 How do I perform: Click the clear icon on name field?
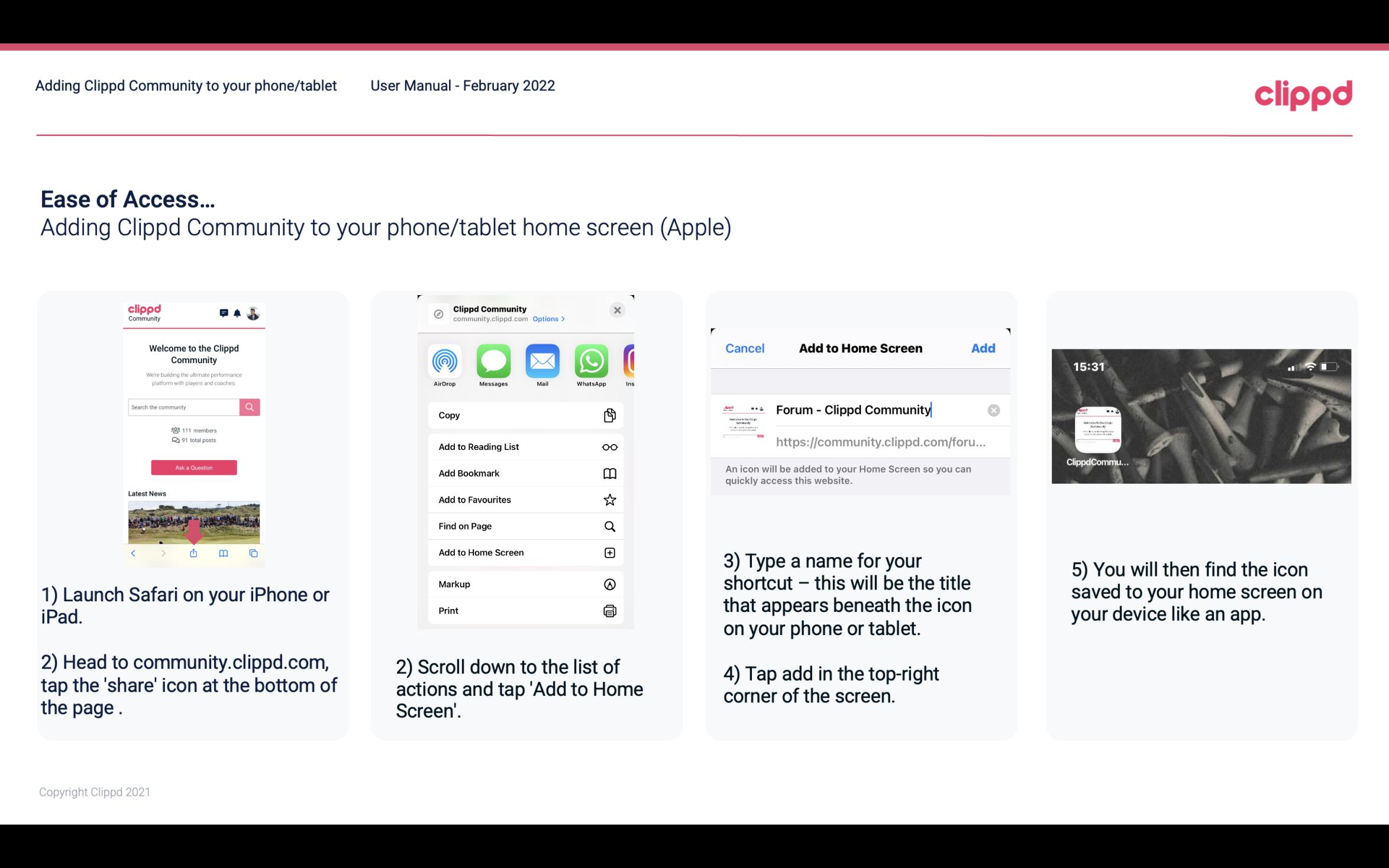[x=993, y=410]
